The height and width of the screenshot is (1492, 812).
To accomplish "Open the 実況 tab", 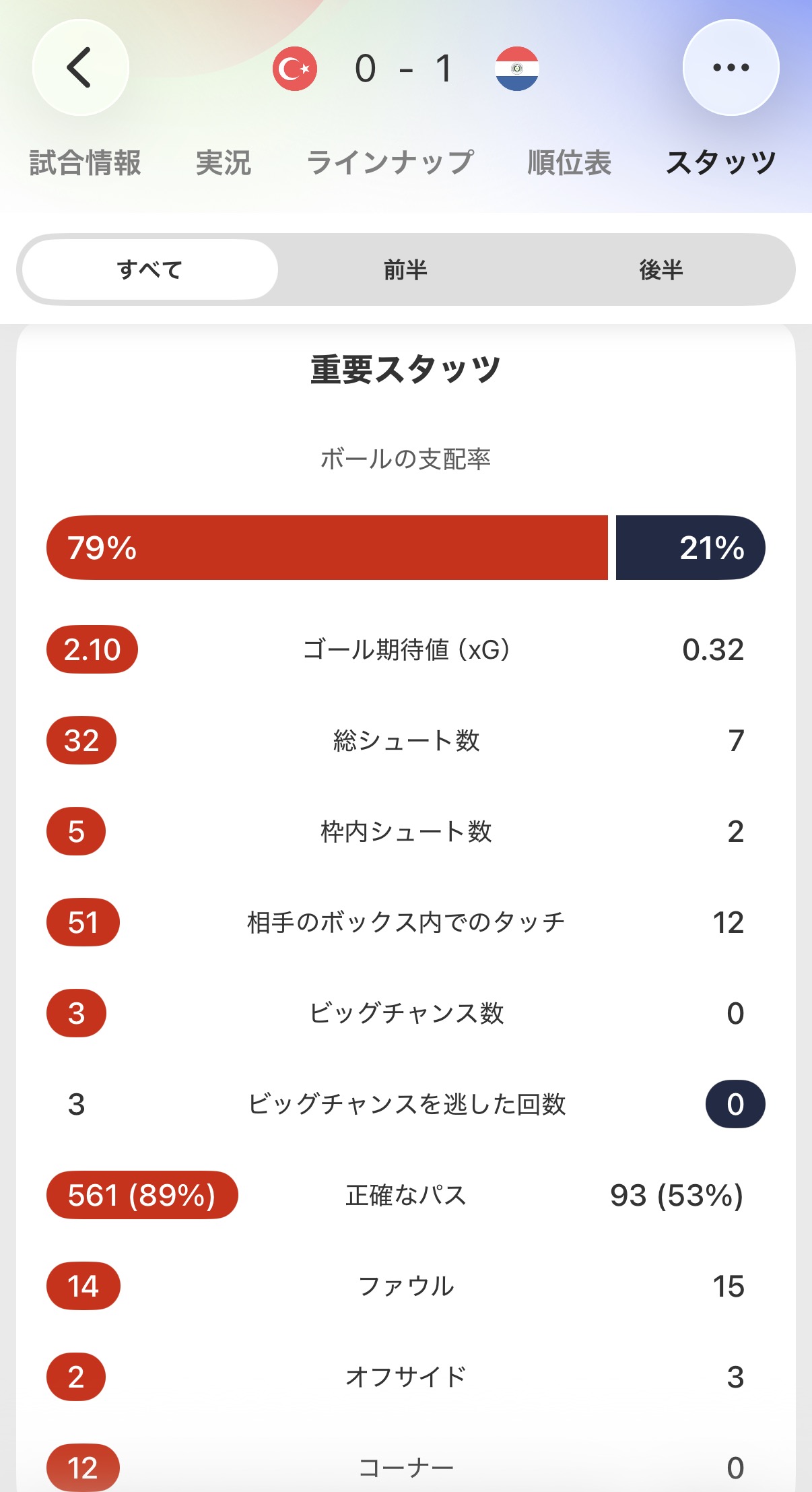I will (224, 162).
